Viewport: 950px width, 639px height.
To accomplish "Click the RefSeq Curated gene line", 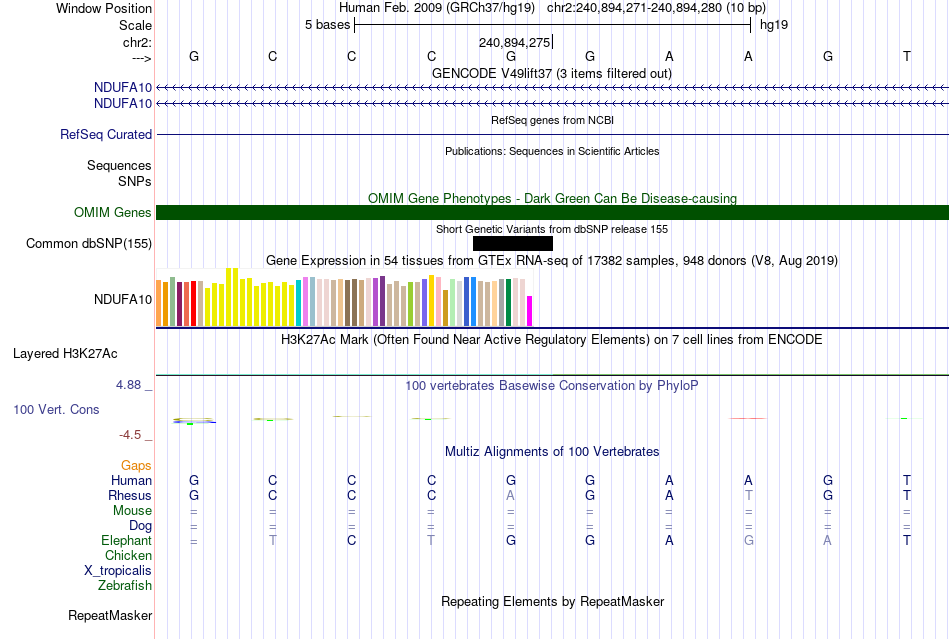I will 552,134.
